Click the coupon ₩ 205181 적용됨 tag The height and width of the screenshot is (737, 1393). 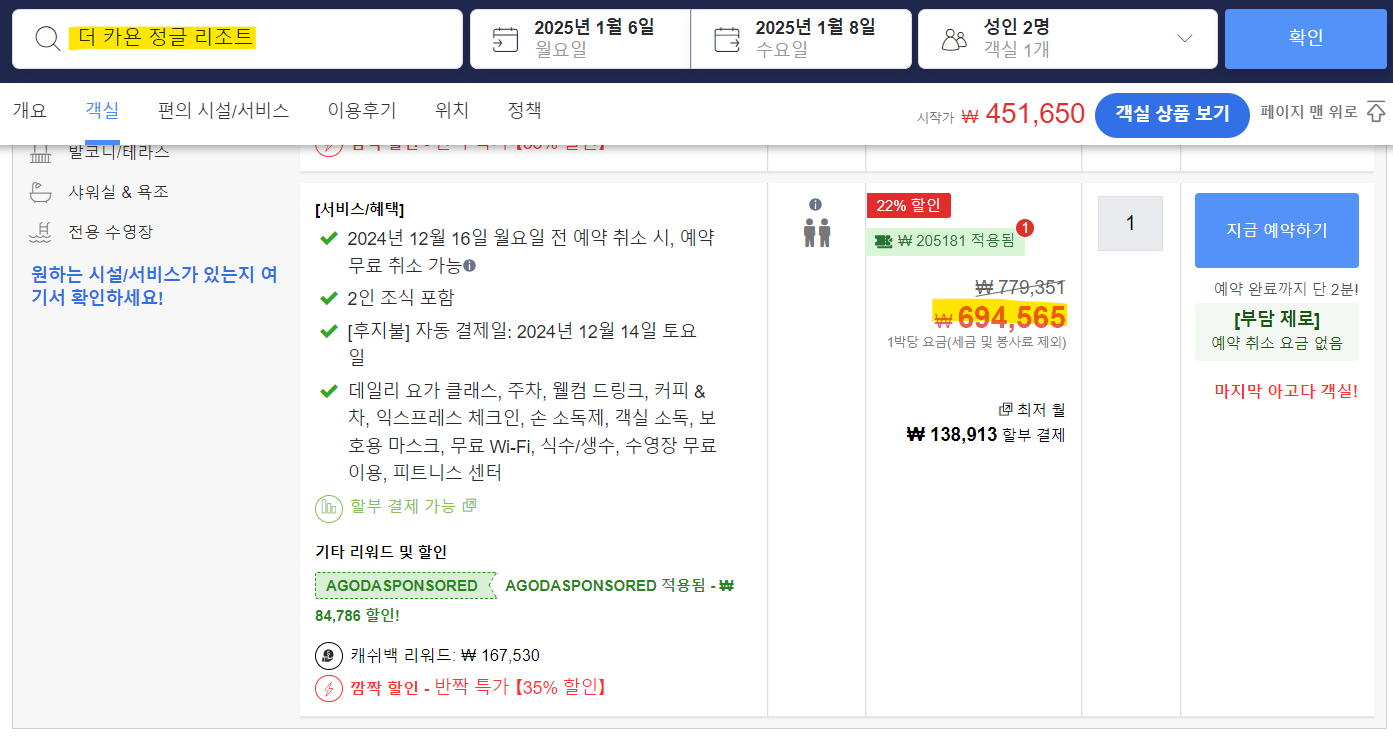tap(945, 241)
